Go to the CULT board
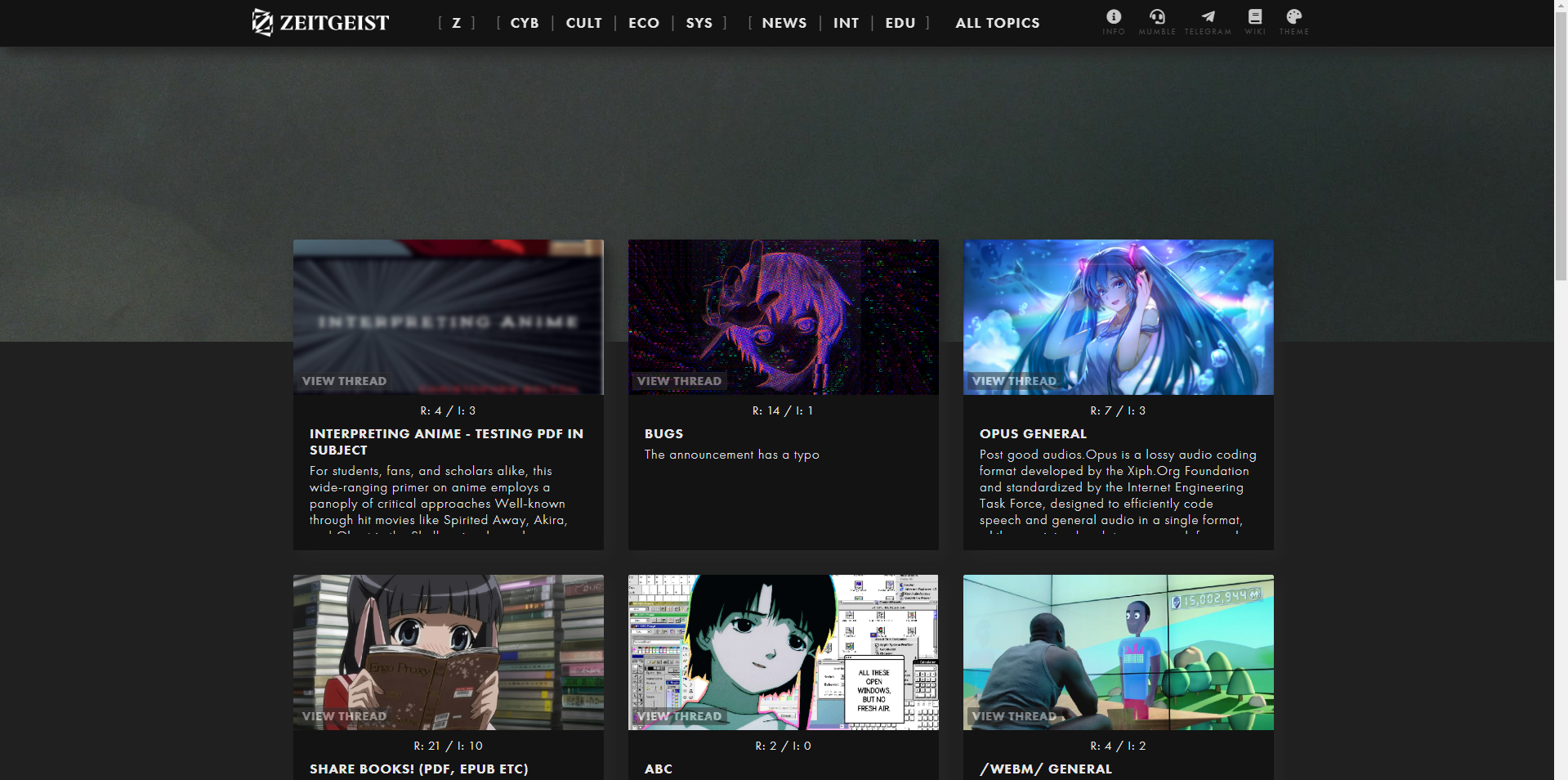The width and height of the screenshot is (1568, 780). click(x=584, y=23)
